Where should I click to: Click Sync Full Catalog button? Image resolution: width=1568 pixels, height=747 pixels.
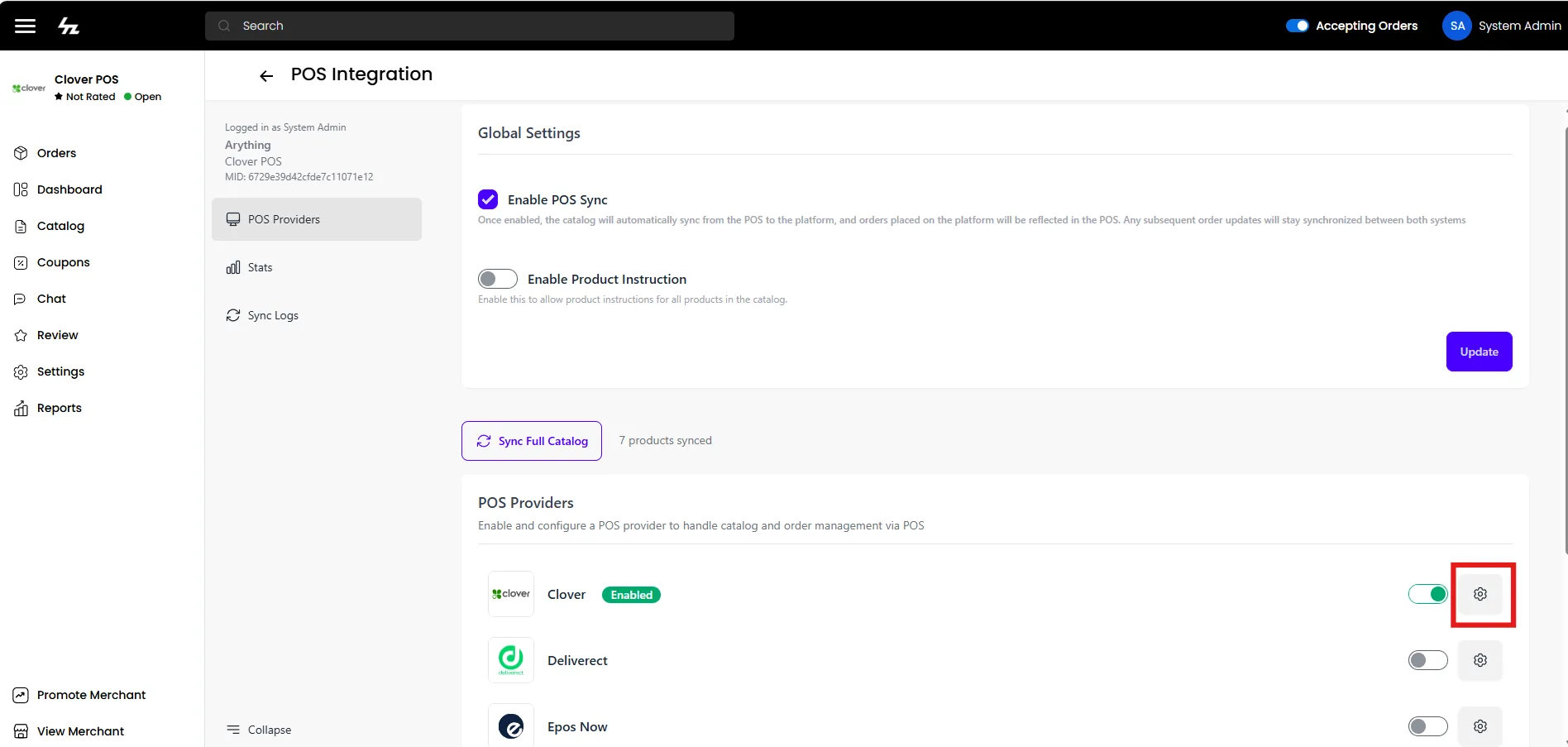coord(532,441)
